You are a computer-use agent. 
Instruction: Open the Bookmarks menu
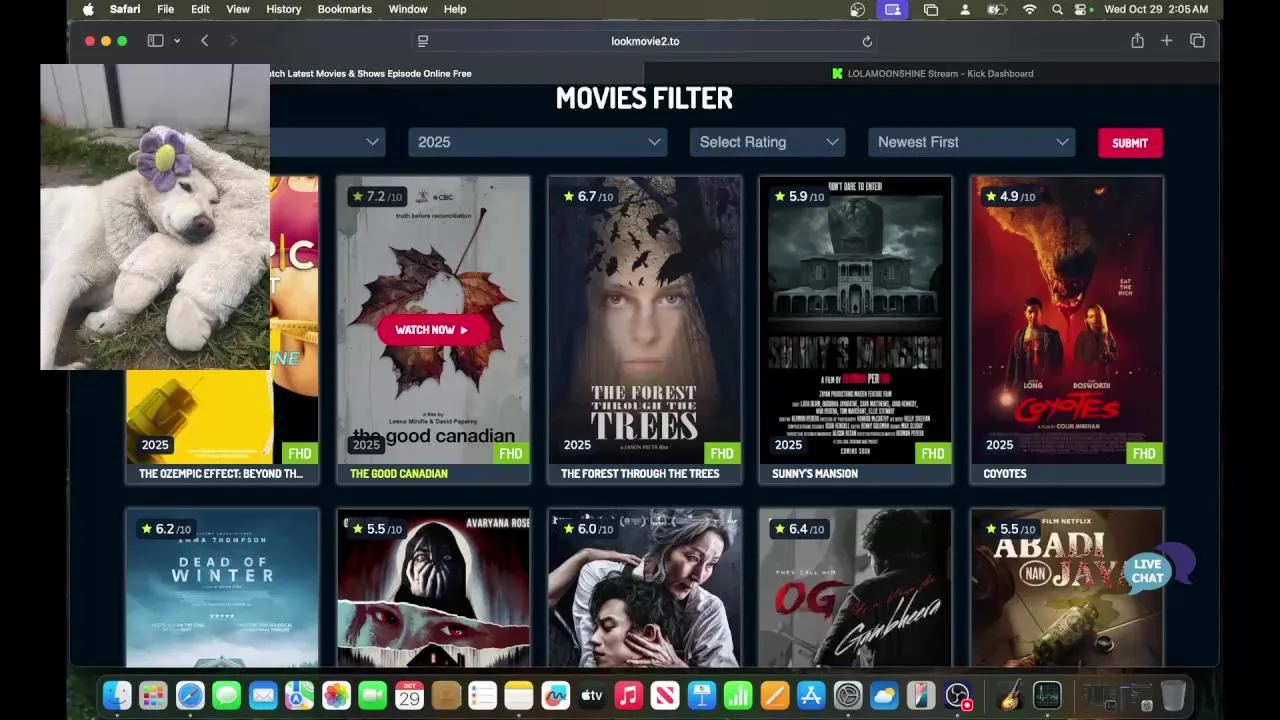click(x=344, y=9)
